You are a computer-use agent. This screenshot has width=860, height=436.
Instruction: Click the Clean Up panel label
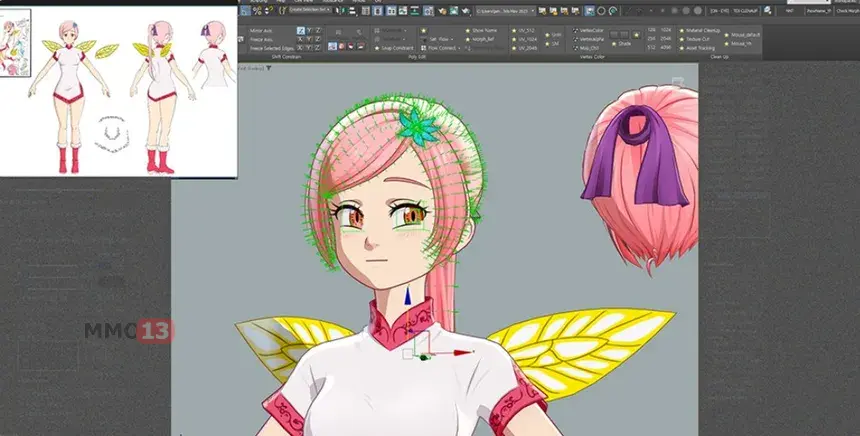tap(719, 56)
